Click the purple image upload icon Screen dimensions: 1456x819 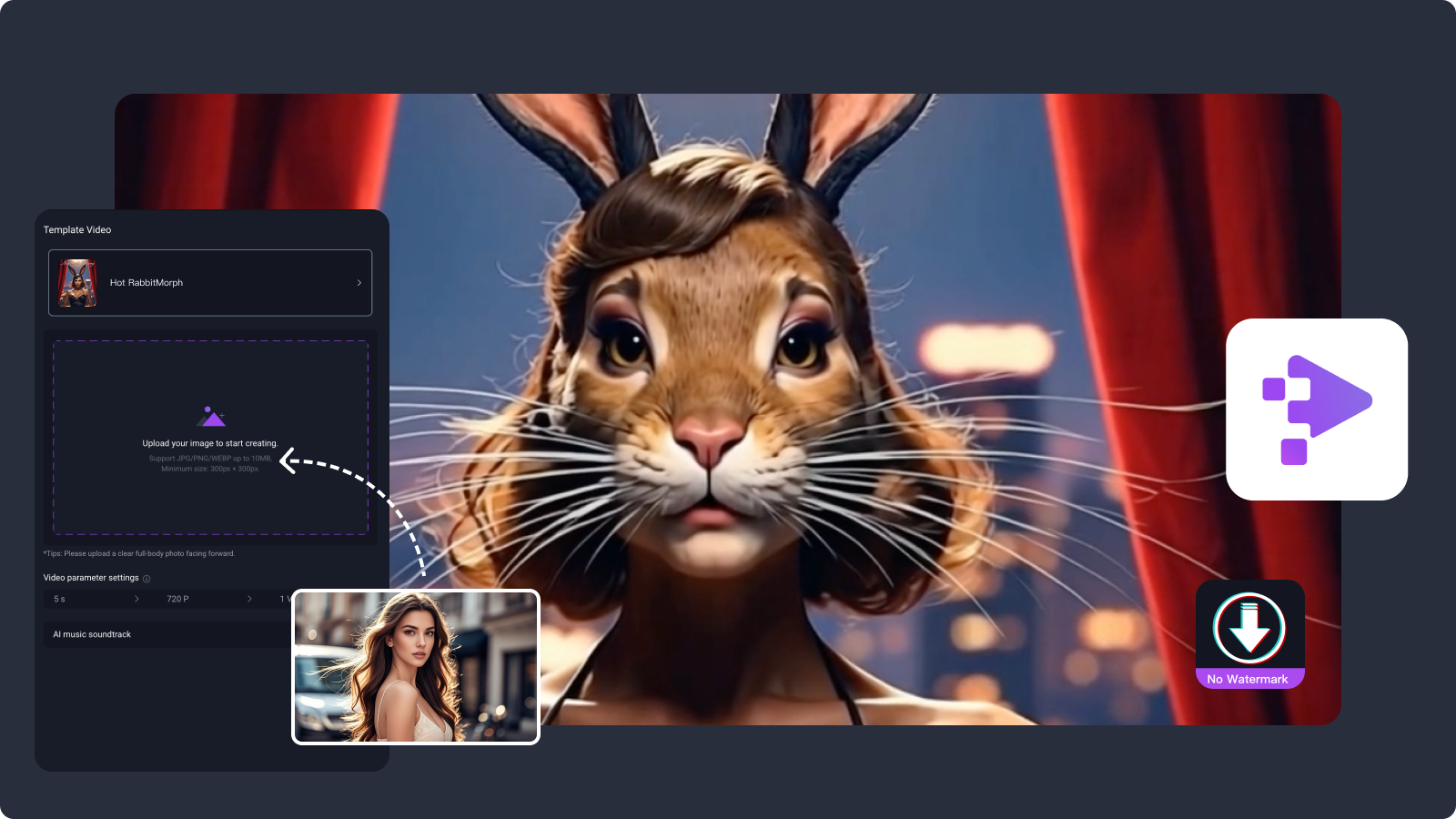point(210,415)
